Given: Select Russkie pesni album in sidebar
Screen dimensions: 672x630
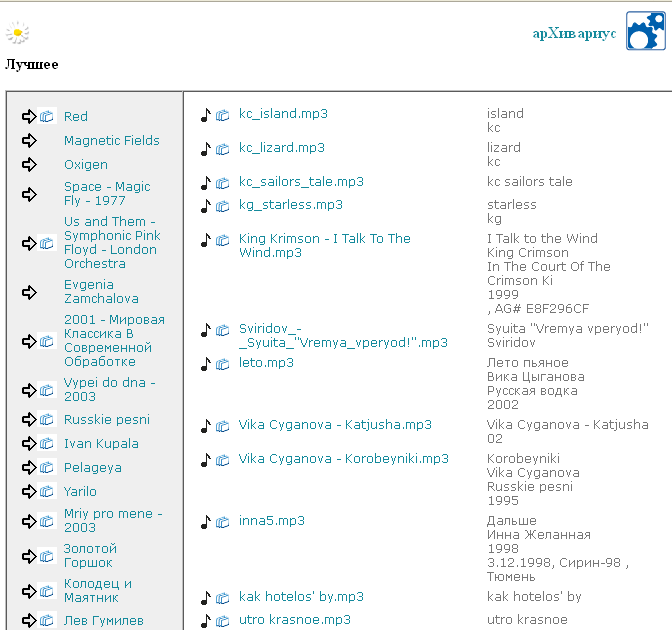Looking at the screenshot, I should coord(107,420).
